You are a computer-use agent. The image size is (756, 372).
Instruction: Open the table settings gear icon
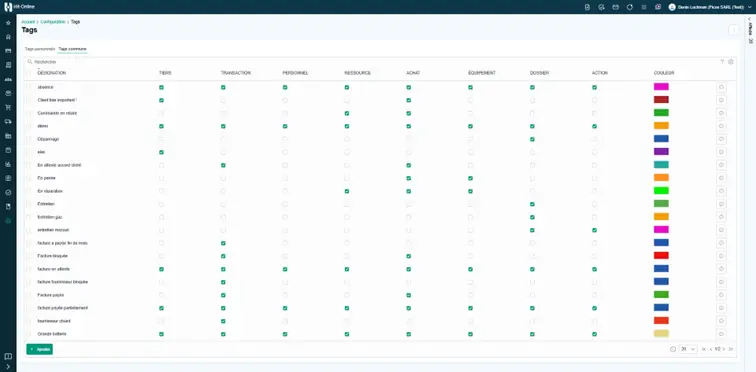(x=731, y=62)
